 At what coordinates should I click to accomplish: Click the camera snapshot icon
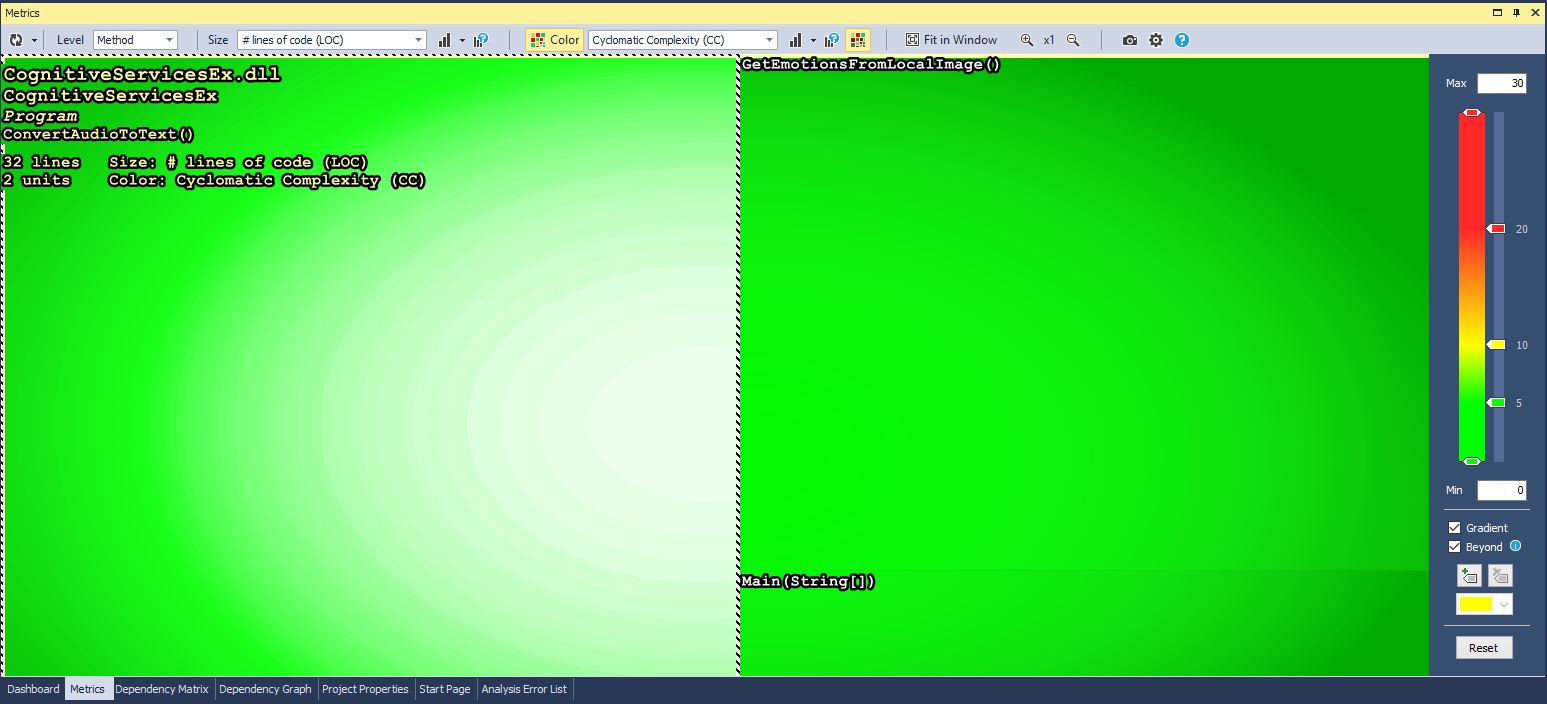point(1130,40)
